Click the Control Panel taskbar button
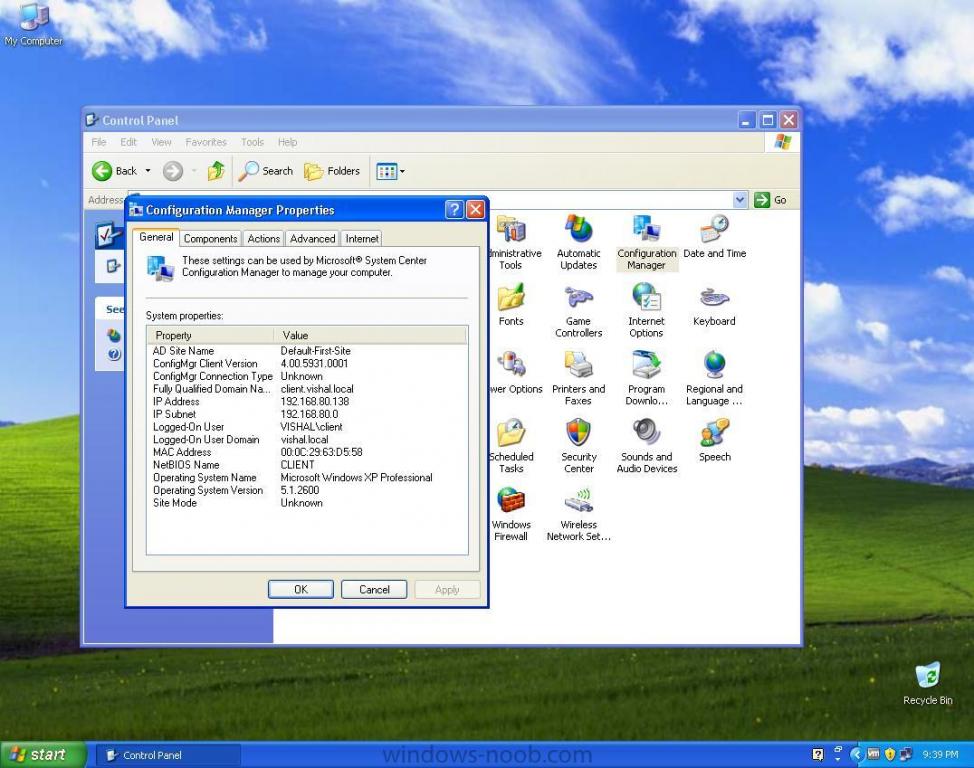This screenshot has height=768, width=974. [x=167, y=755]
